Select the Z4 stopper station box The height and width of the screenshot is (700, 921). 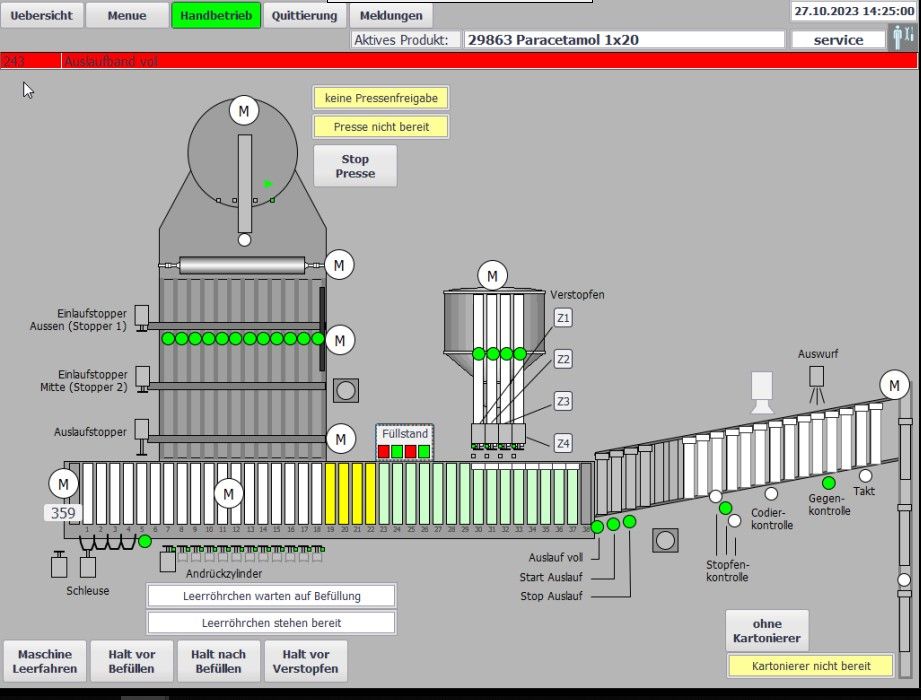[564, 443]
